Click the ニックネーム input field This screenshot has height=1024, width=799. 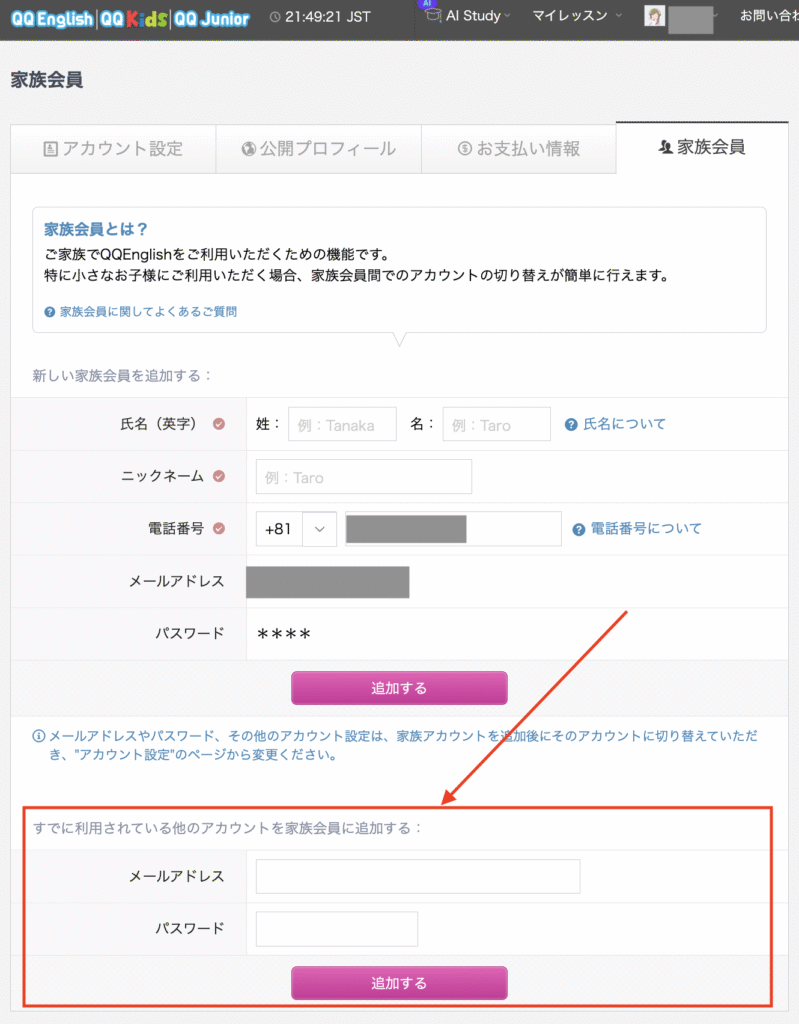(363, 477)
